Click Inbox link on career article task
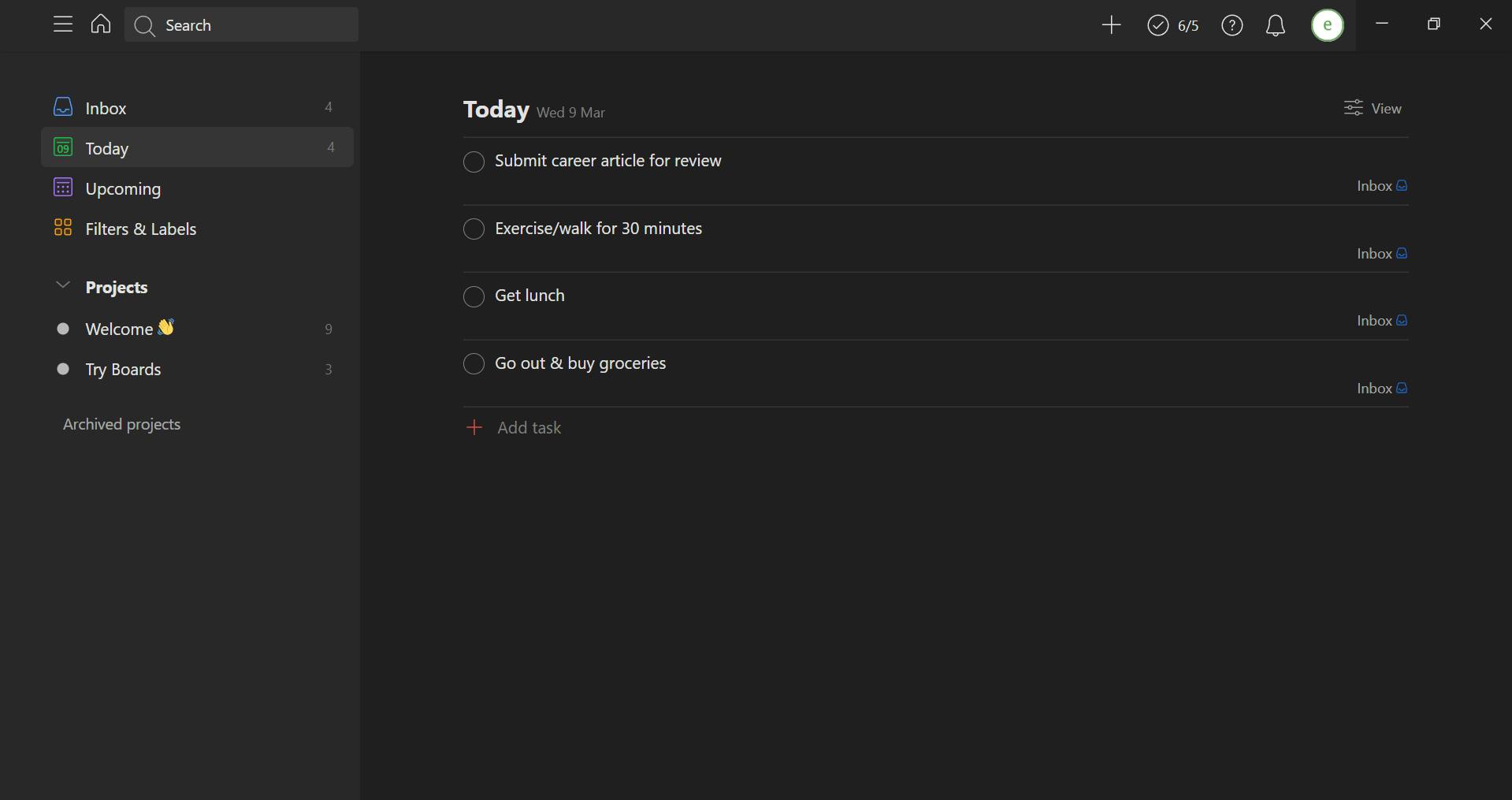This screenshot has height=800, width=1512. [x=1382, y=186]
